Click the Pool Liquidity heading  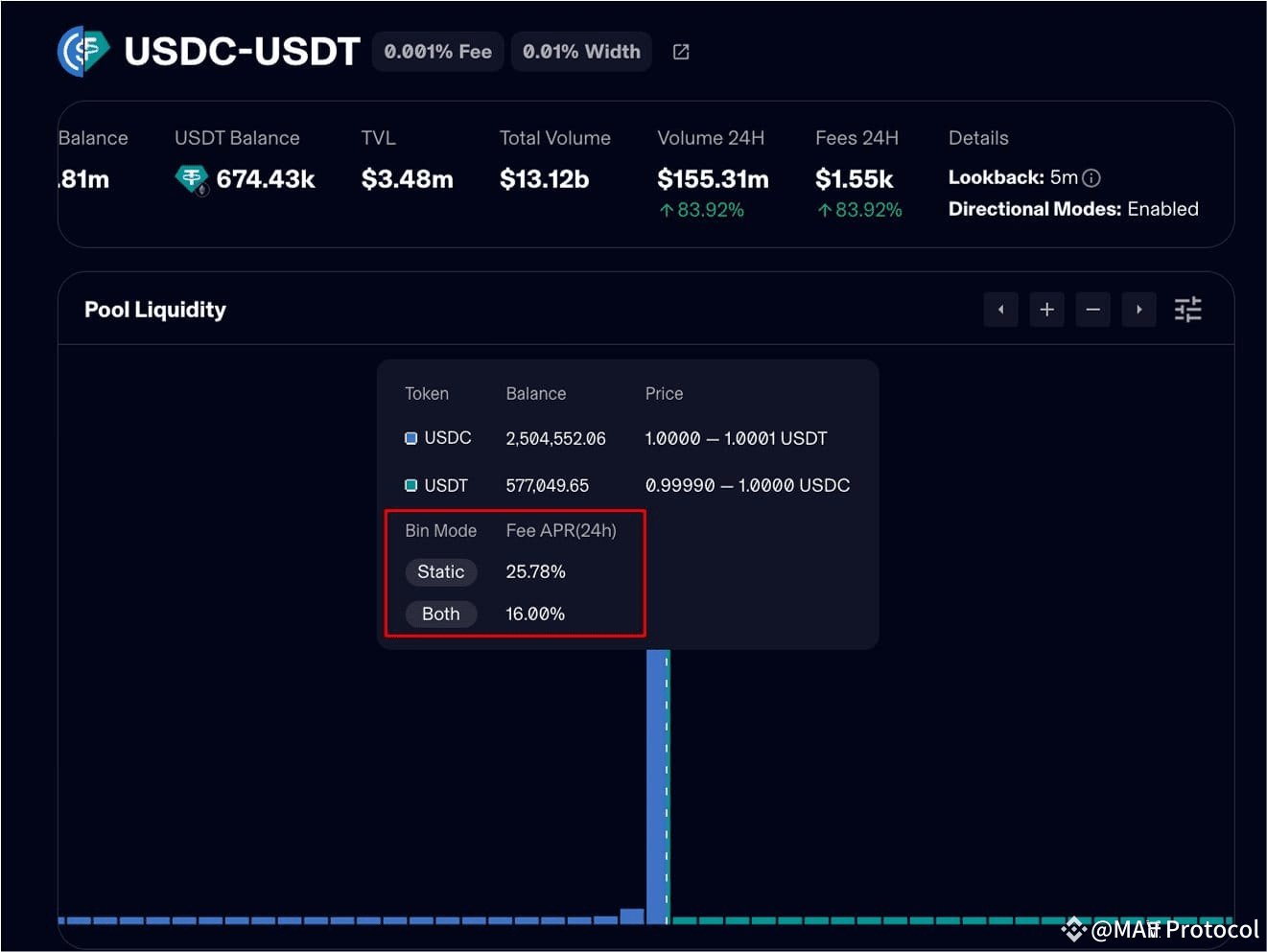(155, 310)
